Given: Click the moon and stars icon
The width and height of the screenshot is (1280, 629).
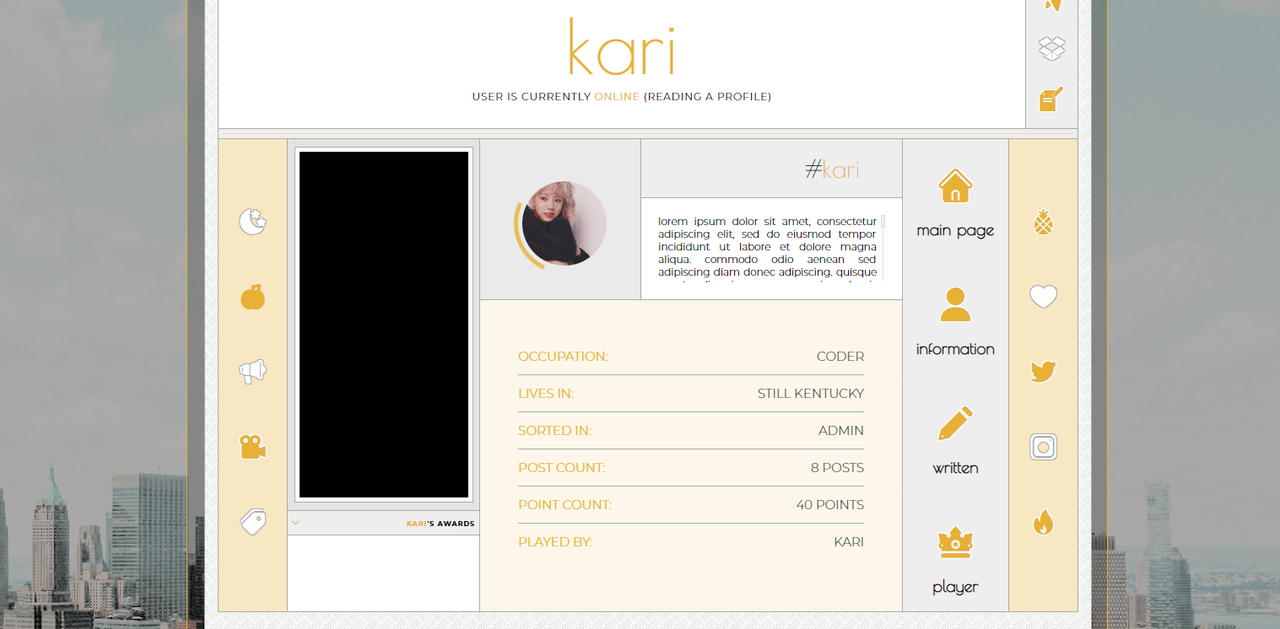Looking at the screenshot, I should (x=253, y=221).
